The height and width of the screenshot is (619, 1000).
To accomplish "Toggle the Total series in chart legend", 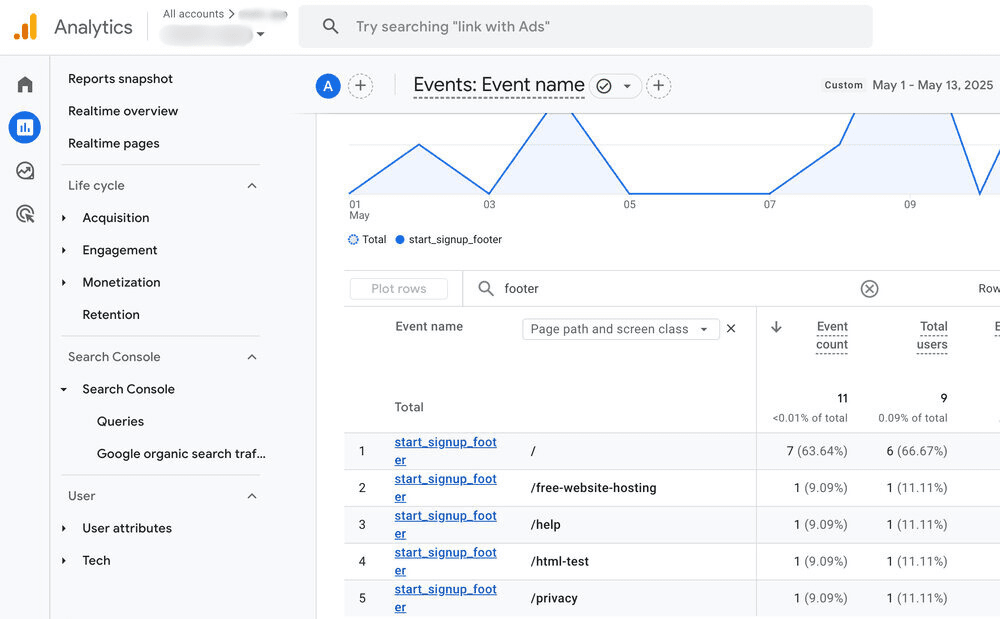I will pos(367,240).
